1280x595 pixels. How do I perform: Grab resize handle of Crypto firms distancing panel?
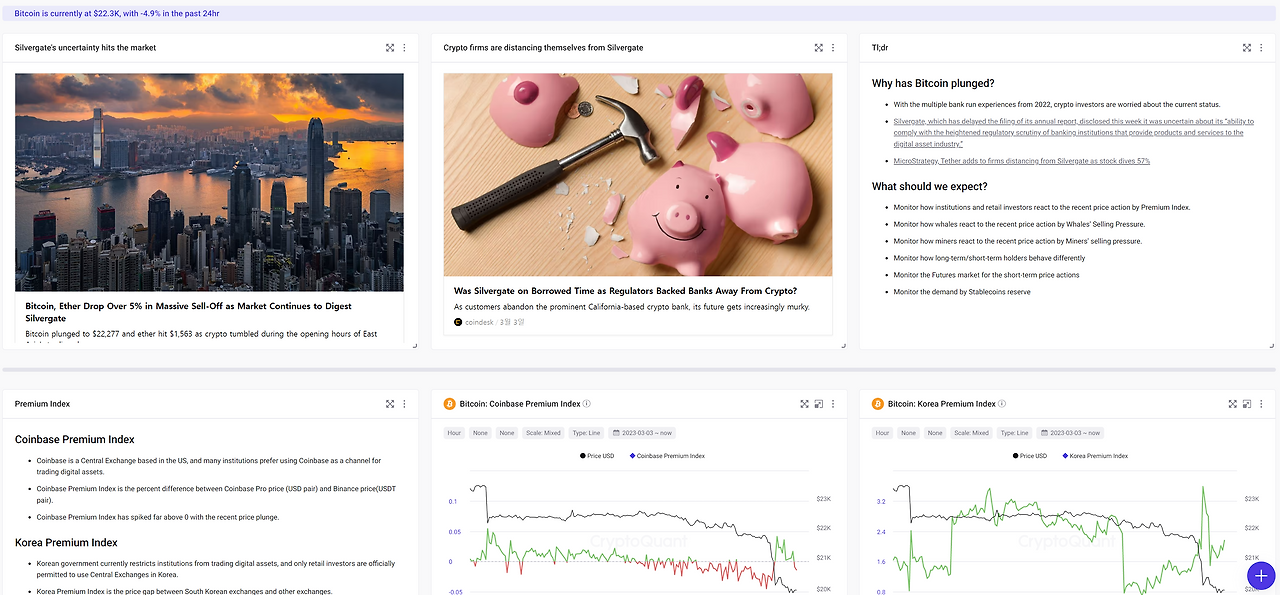point(843,345)
